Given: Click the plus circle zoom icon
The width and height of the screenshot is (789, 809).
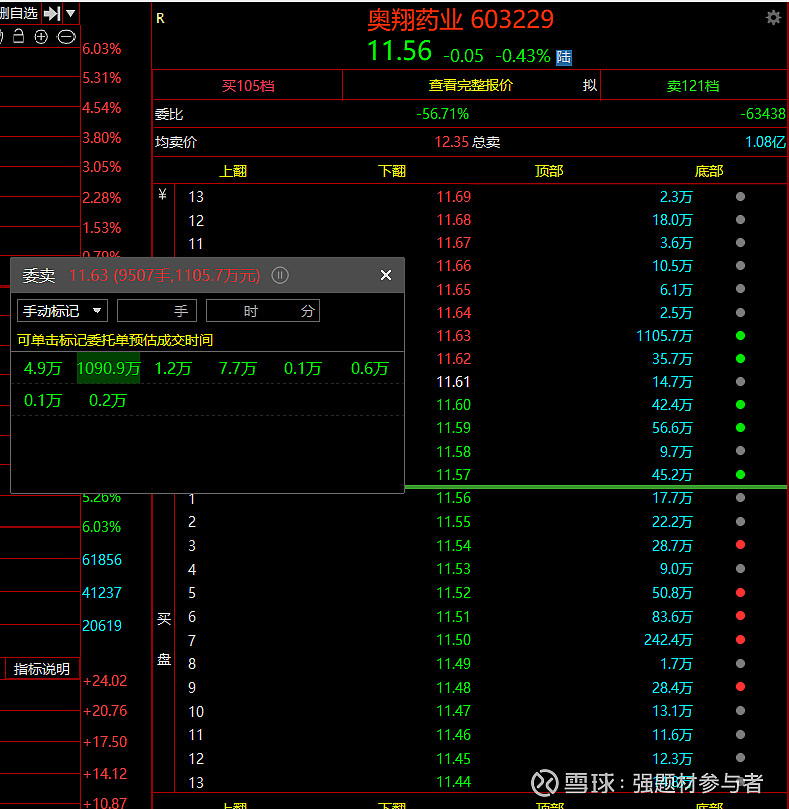Looking at the screenshot, I should pyautogui.click(x=41, y=37).
